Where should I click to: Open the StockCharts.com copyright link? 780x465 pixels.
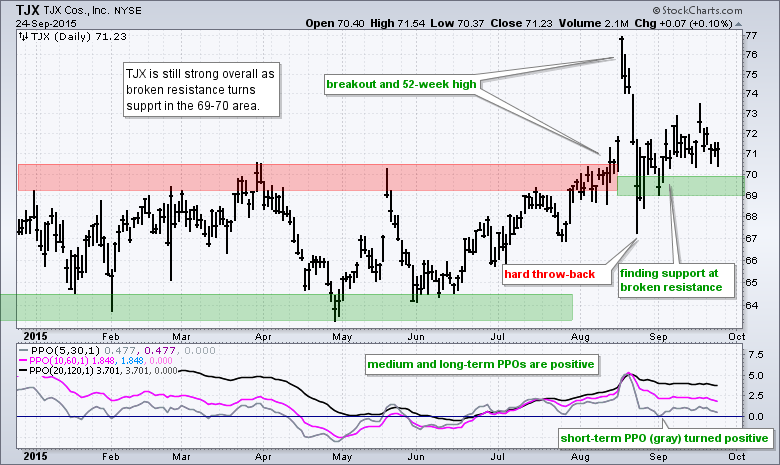pos(697,10)
